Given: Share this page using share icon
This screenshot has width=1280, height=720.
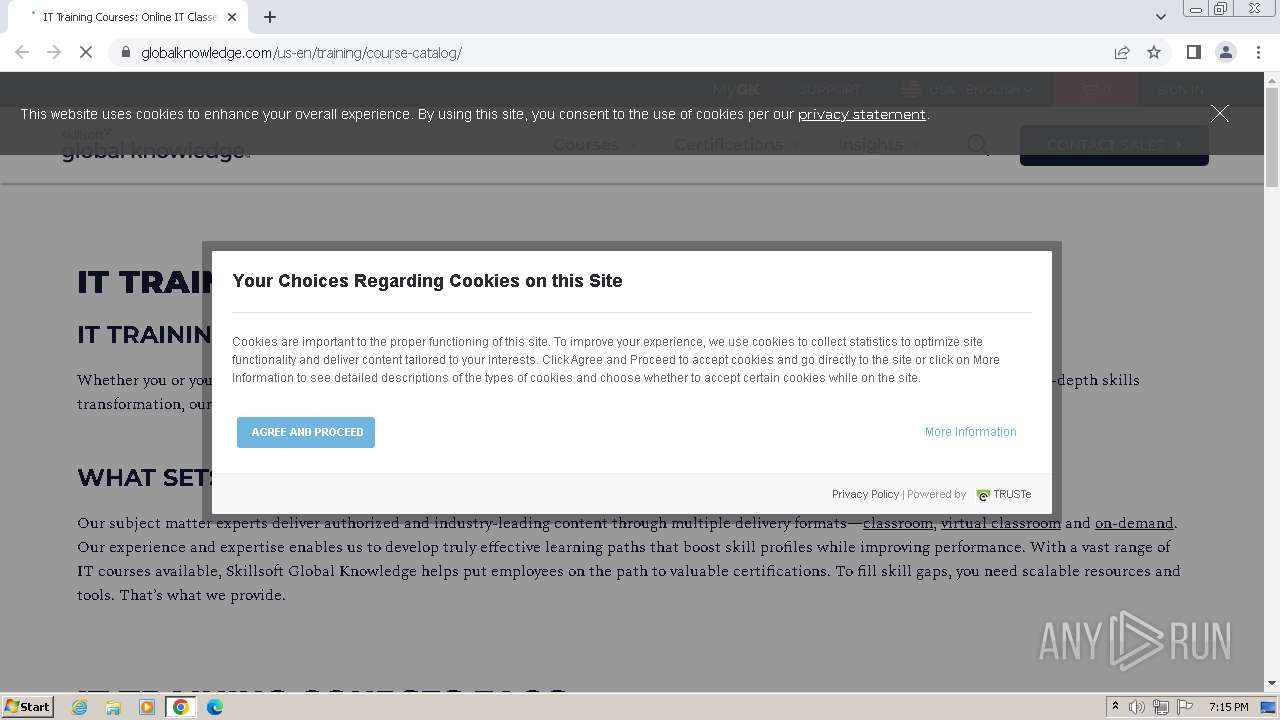Looking at the screenshot, I should (x=1122, y=52).
